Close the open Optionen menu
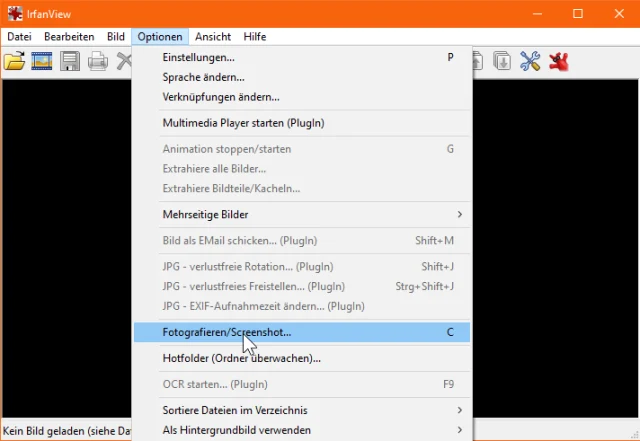640x441 pixels. tap(160, 37)
